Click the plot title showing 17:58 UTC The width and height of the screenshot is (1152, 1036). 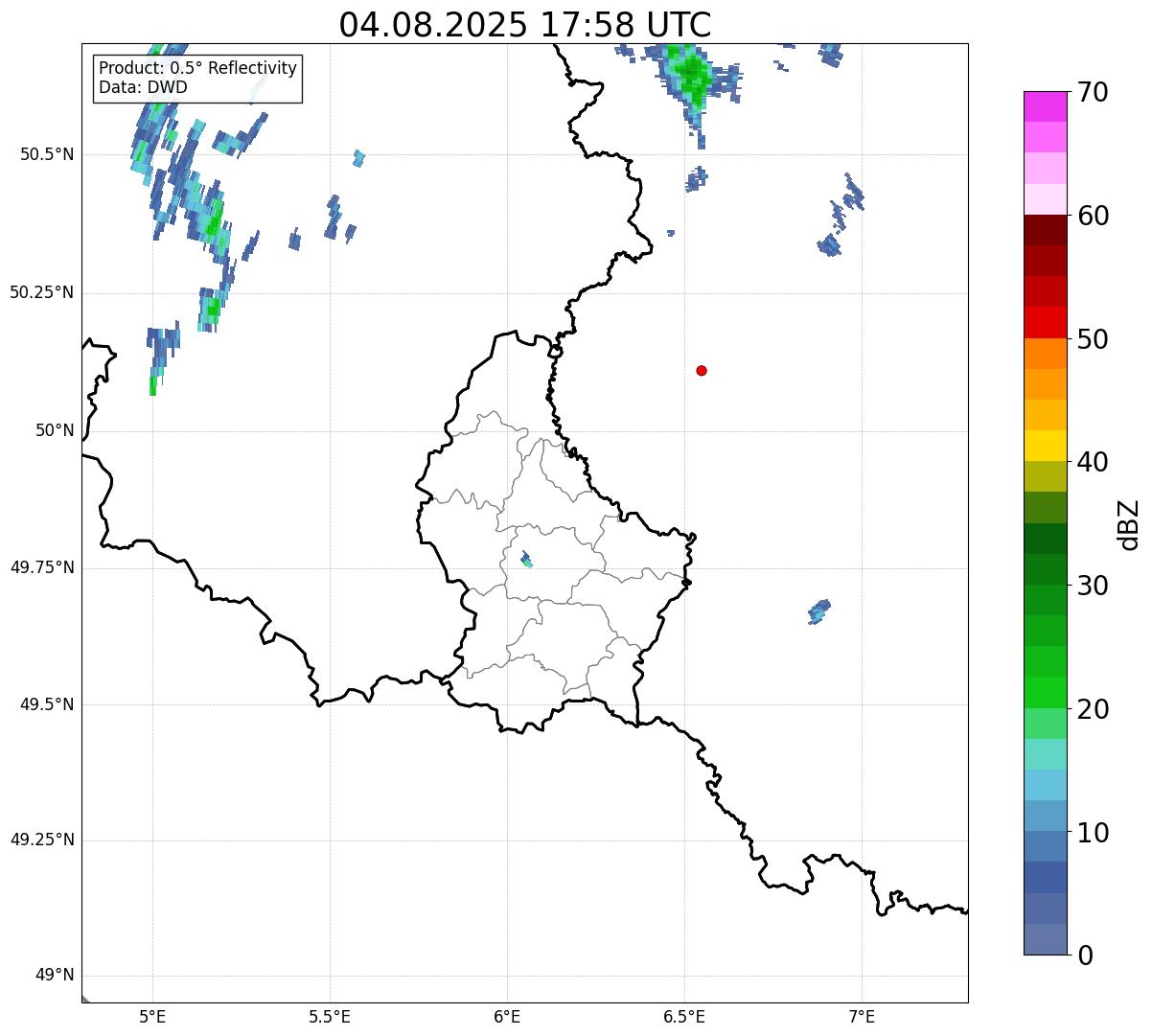(525, 25)
